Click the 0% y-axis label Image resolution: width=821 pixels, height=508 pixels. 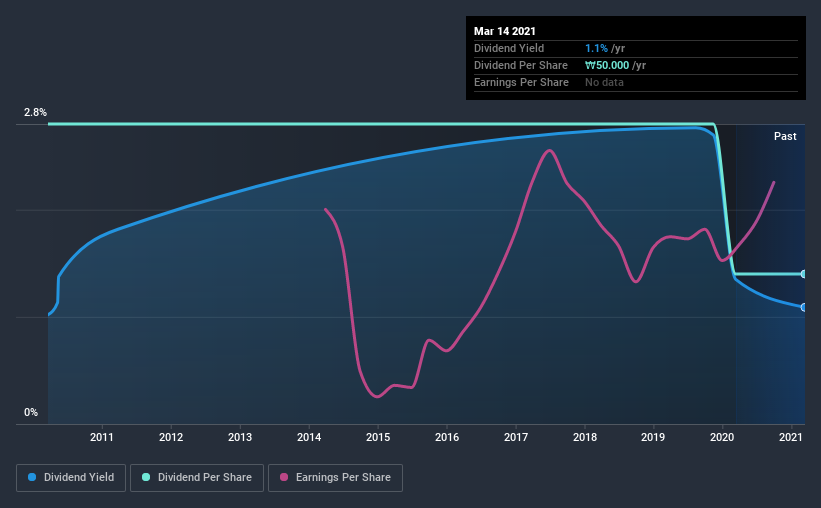(x=31, y=413)
